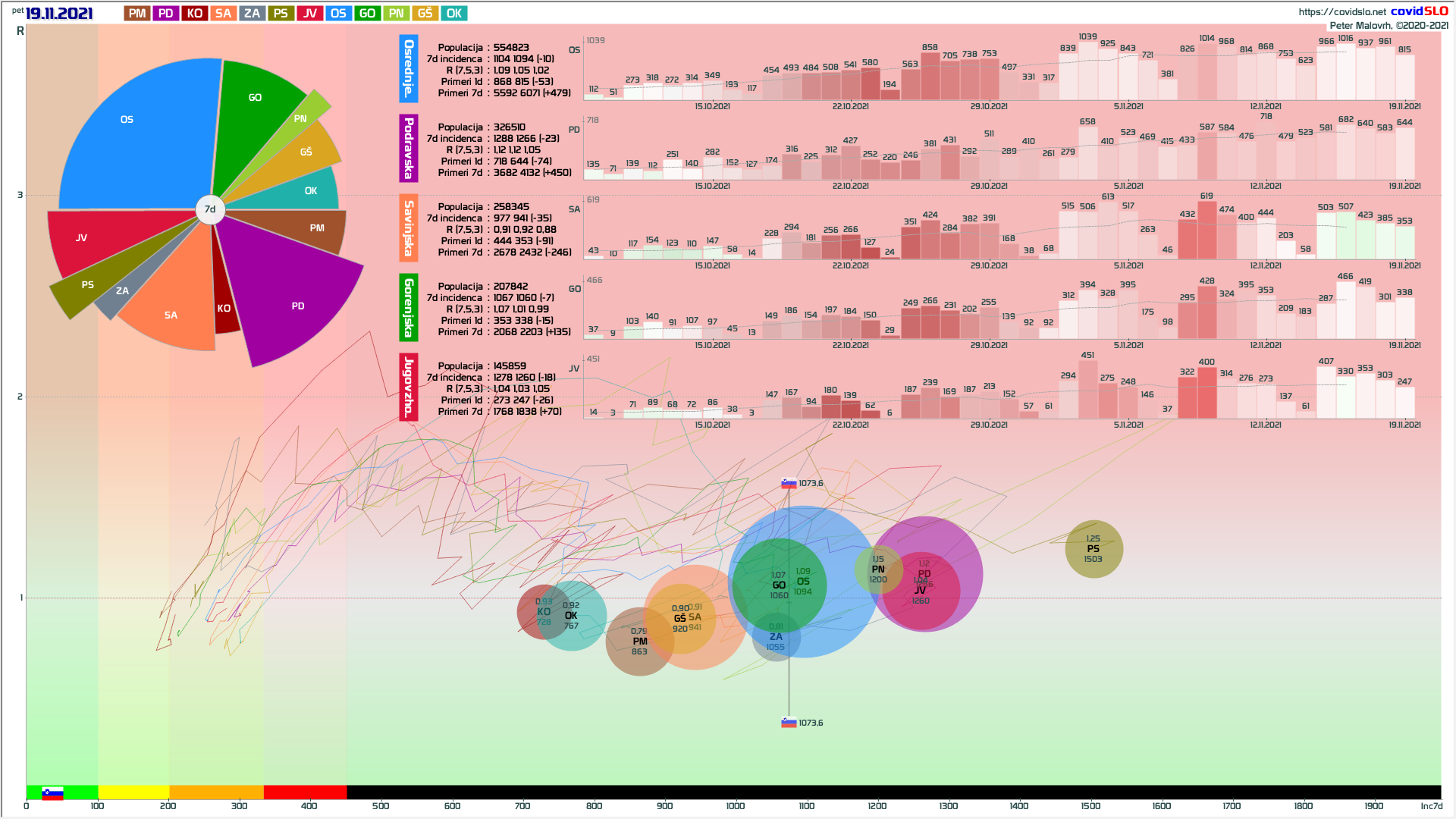Click the Slovenia flag on bottom color bar
The width and height of the screenshot is (1456, 819).
(x=52, y=793)
